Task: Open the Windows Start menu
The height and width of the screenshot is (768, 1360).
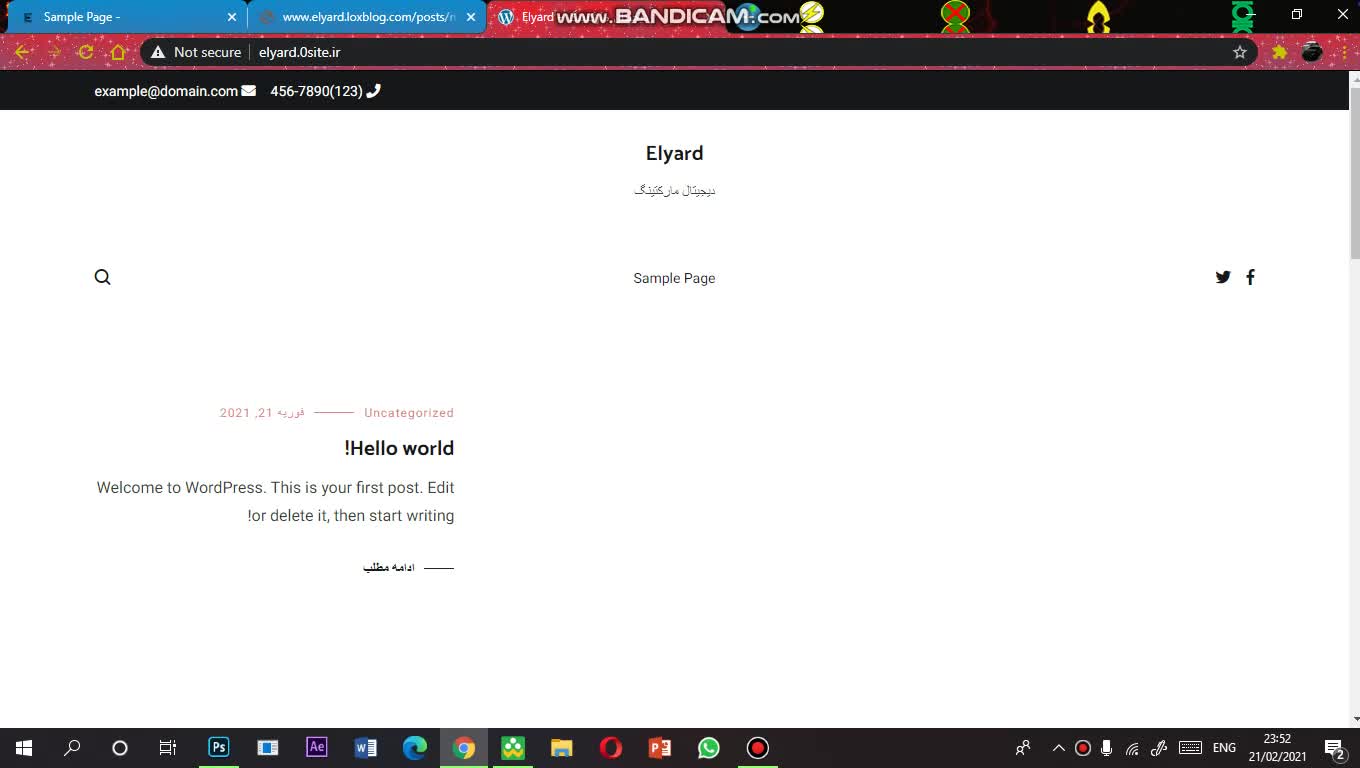Action: point(24,748)
